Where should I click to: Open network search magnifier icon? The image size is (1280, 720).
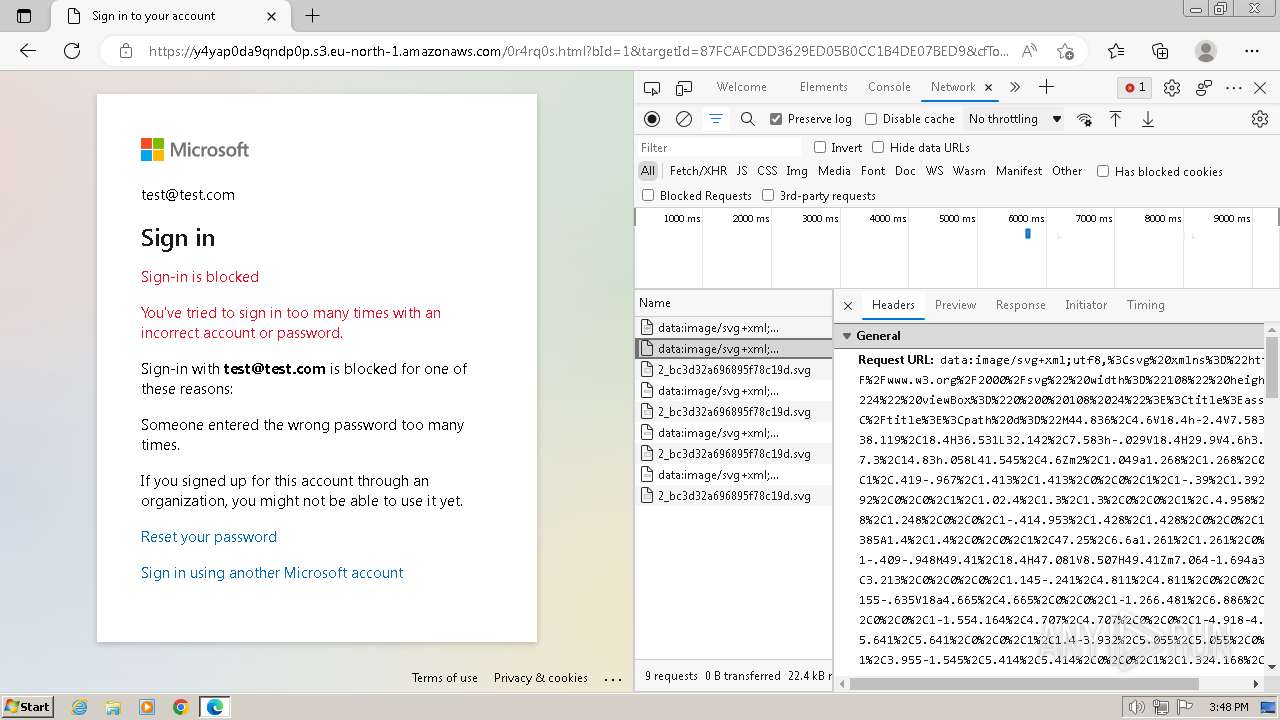747,119
